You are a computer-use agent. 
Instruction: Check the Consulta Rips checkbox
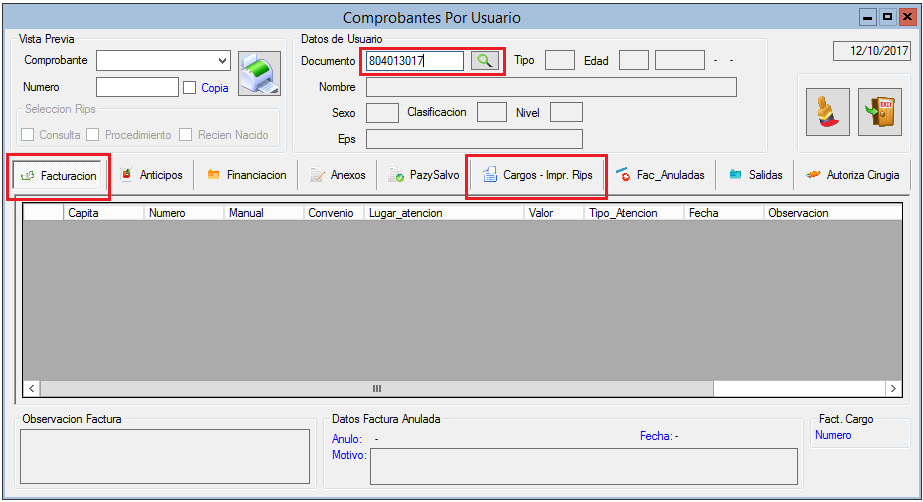28,135
